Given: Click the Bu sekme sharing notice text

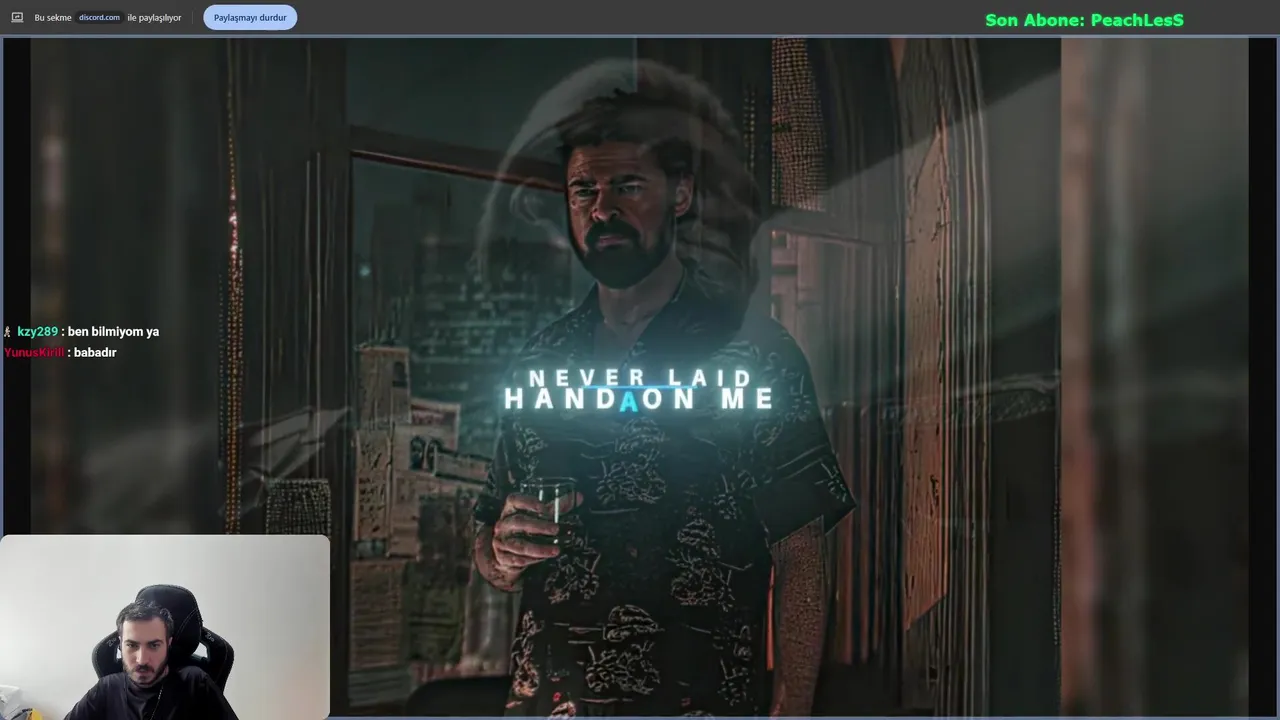Looking at the screenshot, I should [108, 17].
